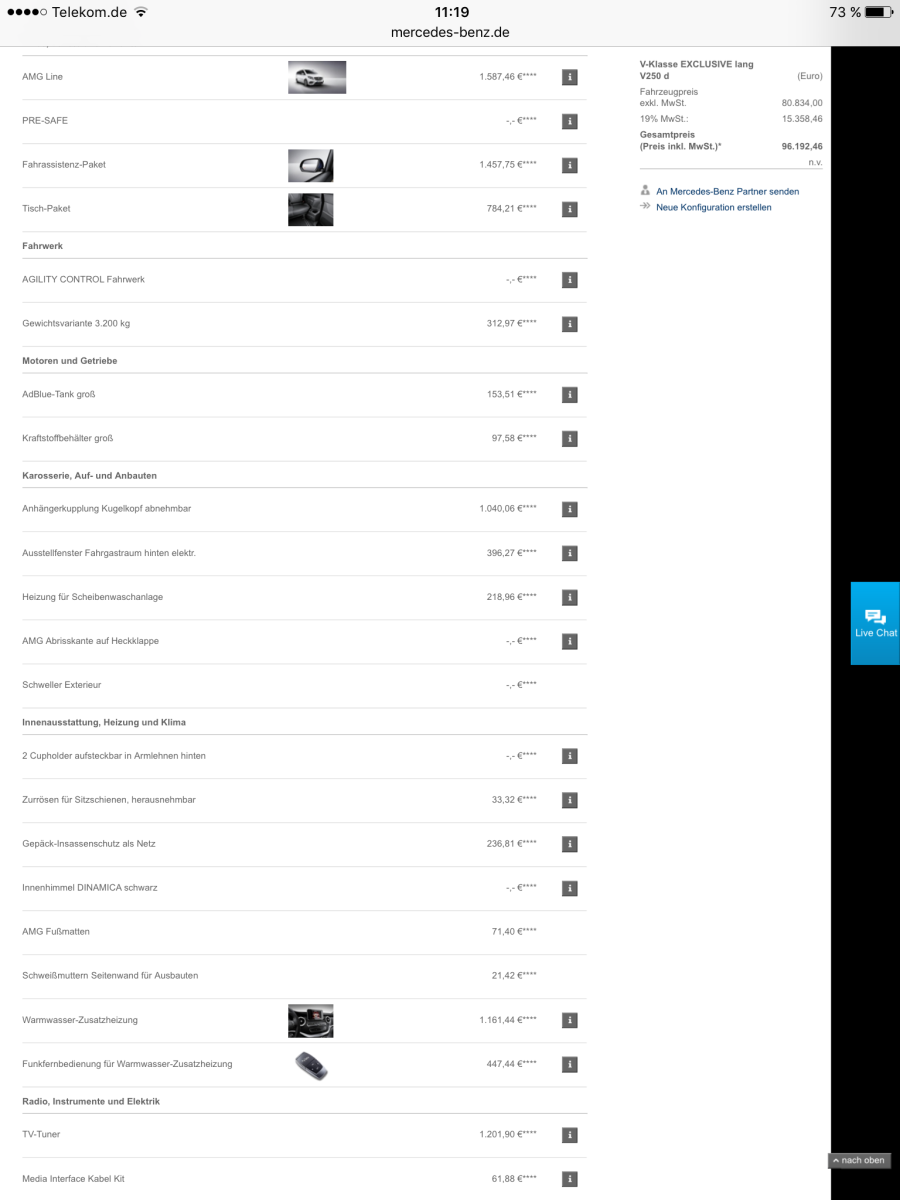Open info for Media Interface Kabel Kit
This screenshot has height=1200, width=900.
point(569,1179)
